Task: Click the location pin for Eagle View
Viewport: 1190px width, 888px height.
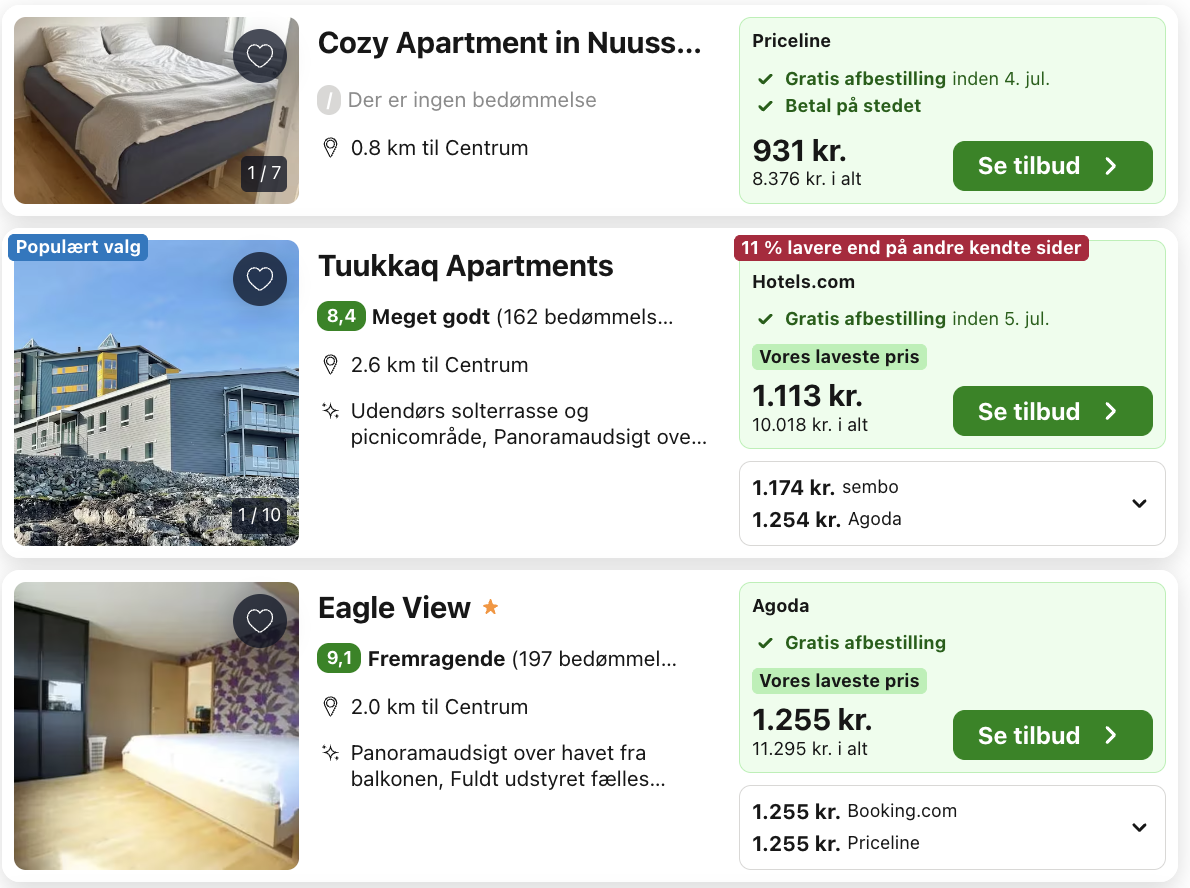Action: pyautogui.click(x=331, y=707)
